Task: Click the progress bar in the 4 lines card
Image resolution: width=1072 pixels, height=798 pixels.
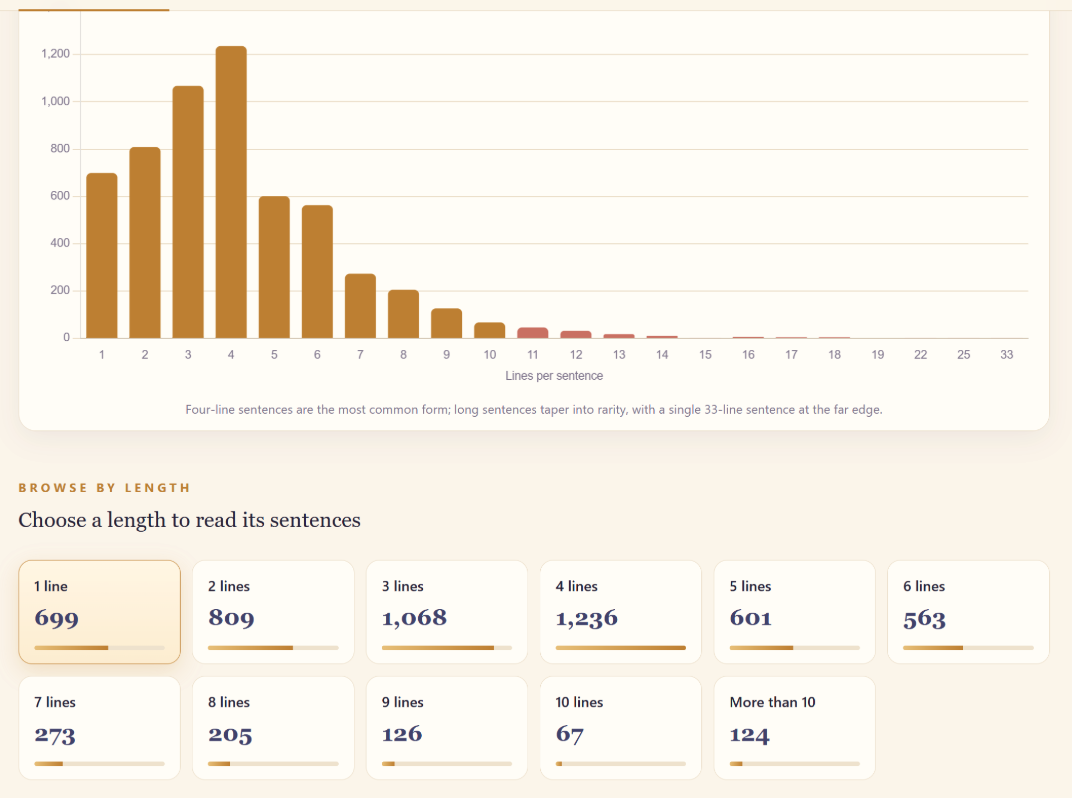Action: pos(621,648)
